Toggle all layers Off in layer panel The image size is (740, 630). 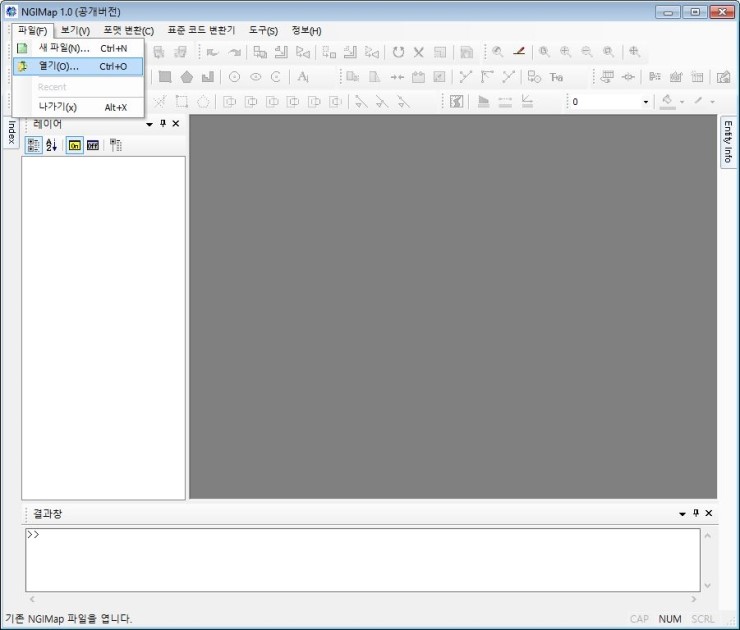93,145
